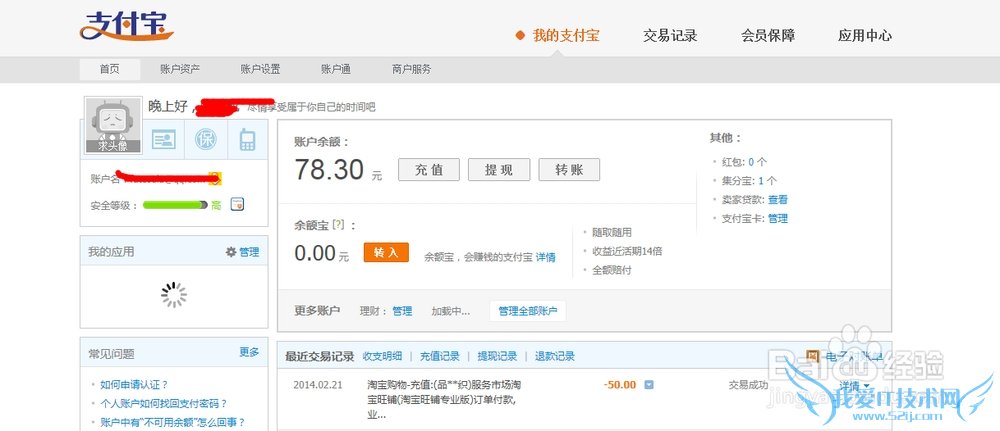Viewport: 1000px width, 431px height.
Task: Open the 余额宝 详情 link
Action: click(x=545, y=257)
